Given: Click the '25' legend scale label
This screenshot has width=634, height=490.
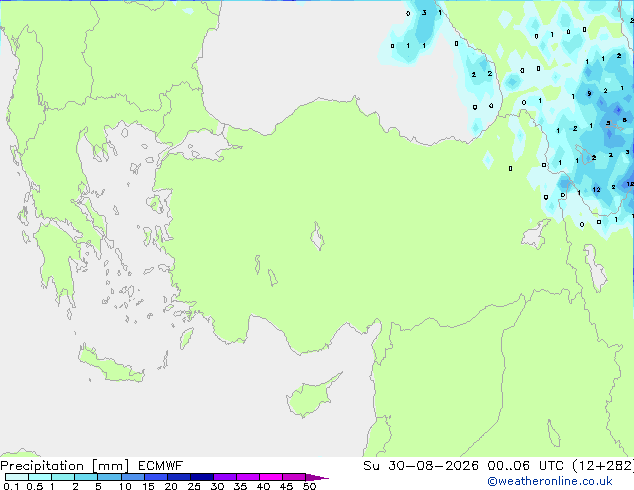Looking at the screenshot, I should pyautogui.click(x=194, y=486).
